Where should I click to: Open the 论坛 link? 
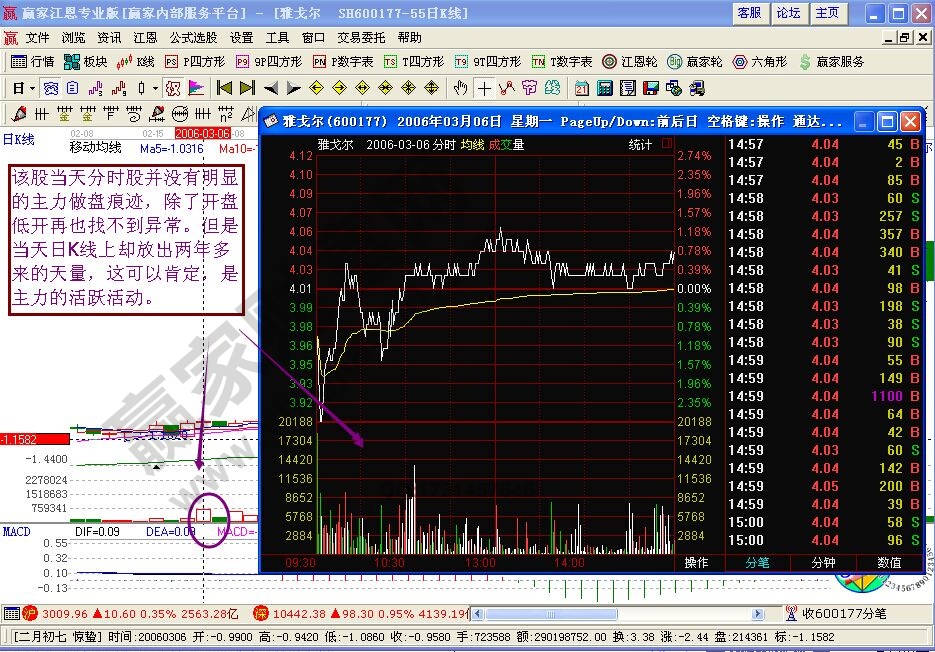789,14
